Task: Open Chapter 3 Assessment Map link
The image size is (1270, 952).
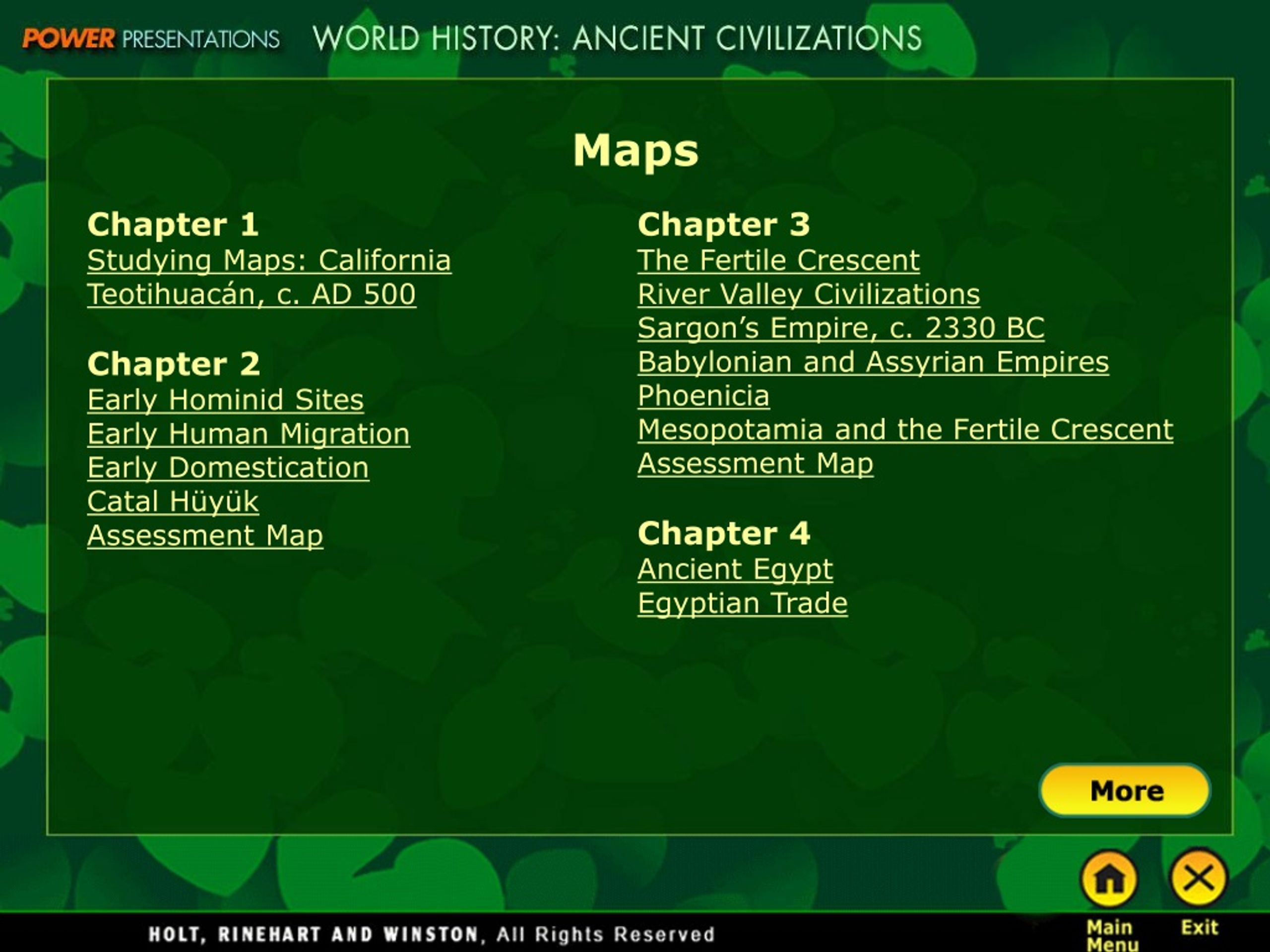Action: tap(756, 464)
